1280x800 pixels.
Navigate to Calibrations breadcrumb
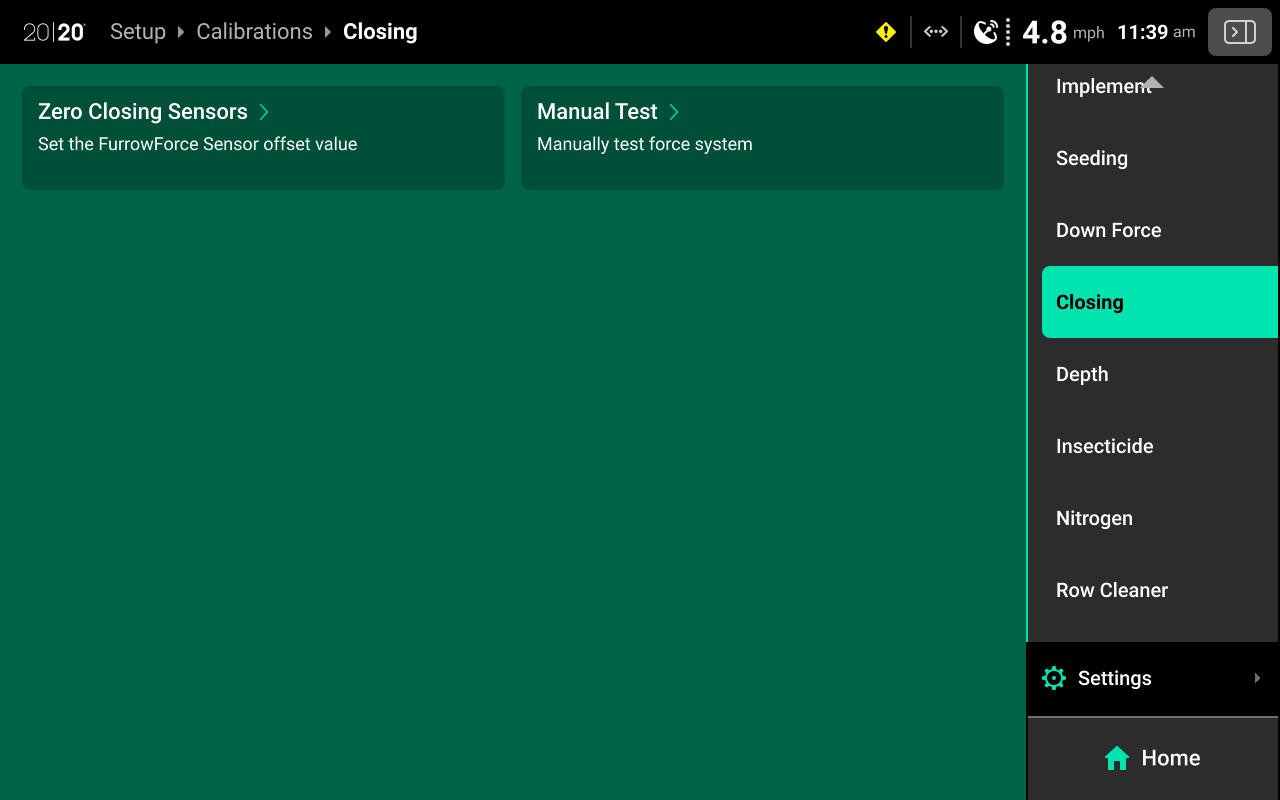pyautogui.click(x=254, y=32)
